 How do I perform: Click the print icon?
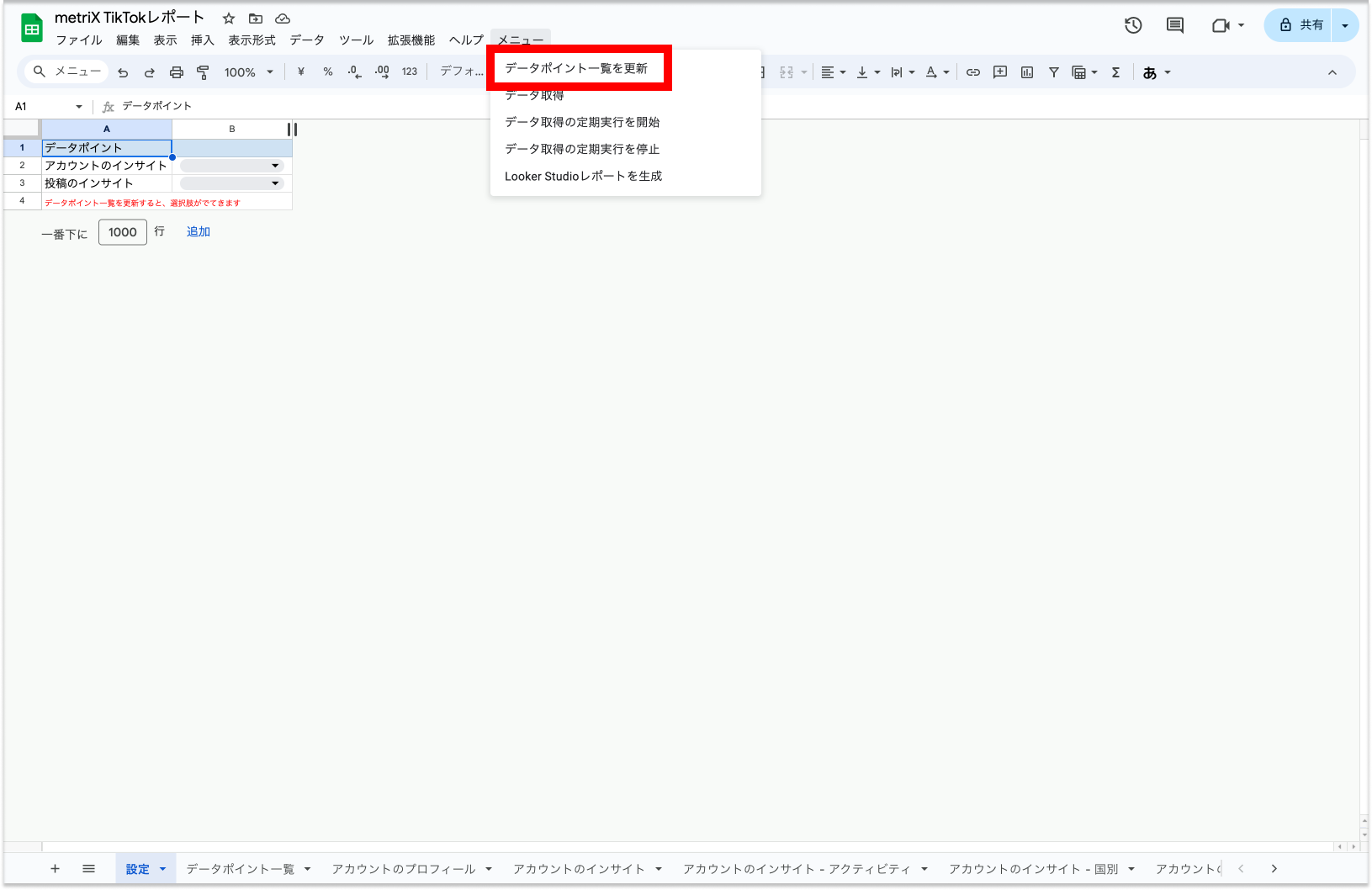[177, 72]
